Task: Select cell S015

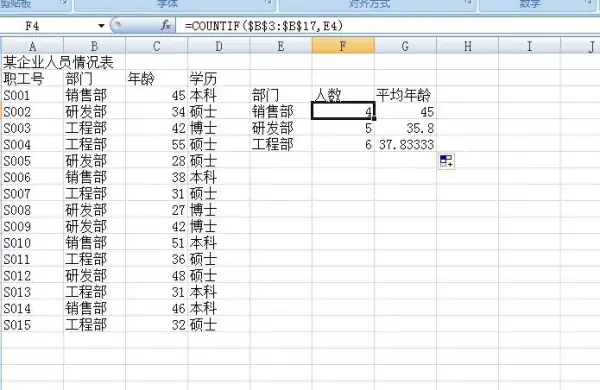Action: 33,325
